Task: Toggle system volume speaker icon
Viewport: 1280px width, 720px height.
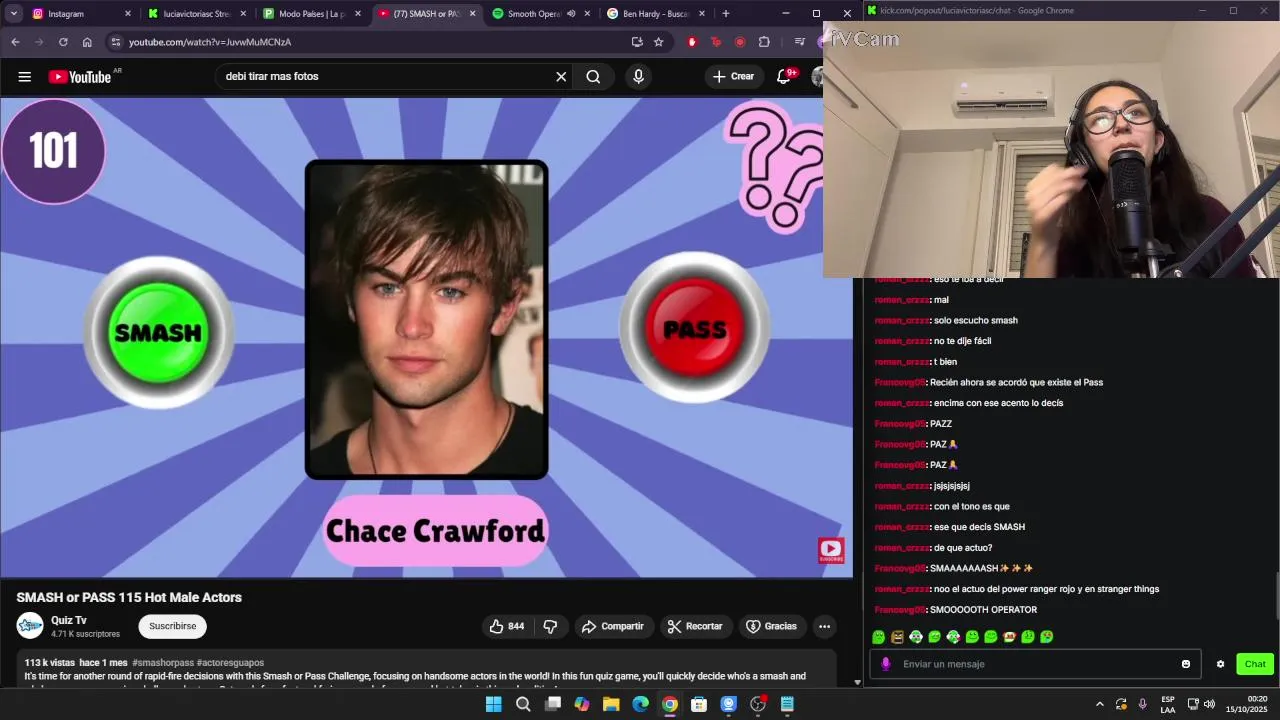Action: 1209,704
